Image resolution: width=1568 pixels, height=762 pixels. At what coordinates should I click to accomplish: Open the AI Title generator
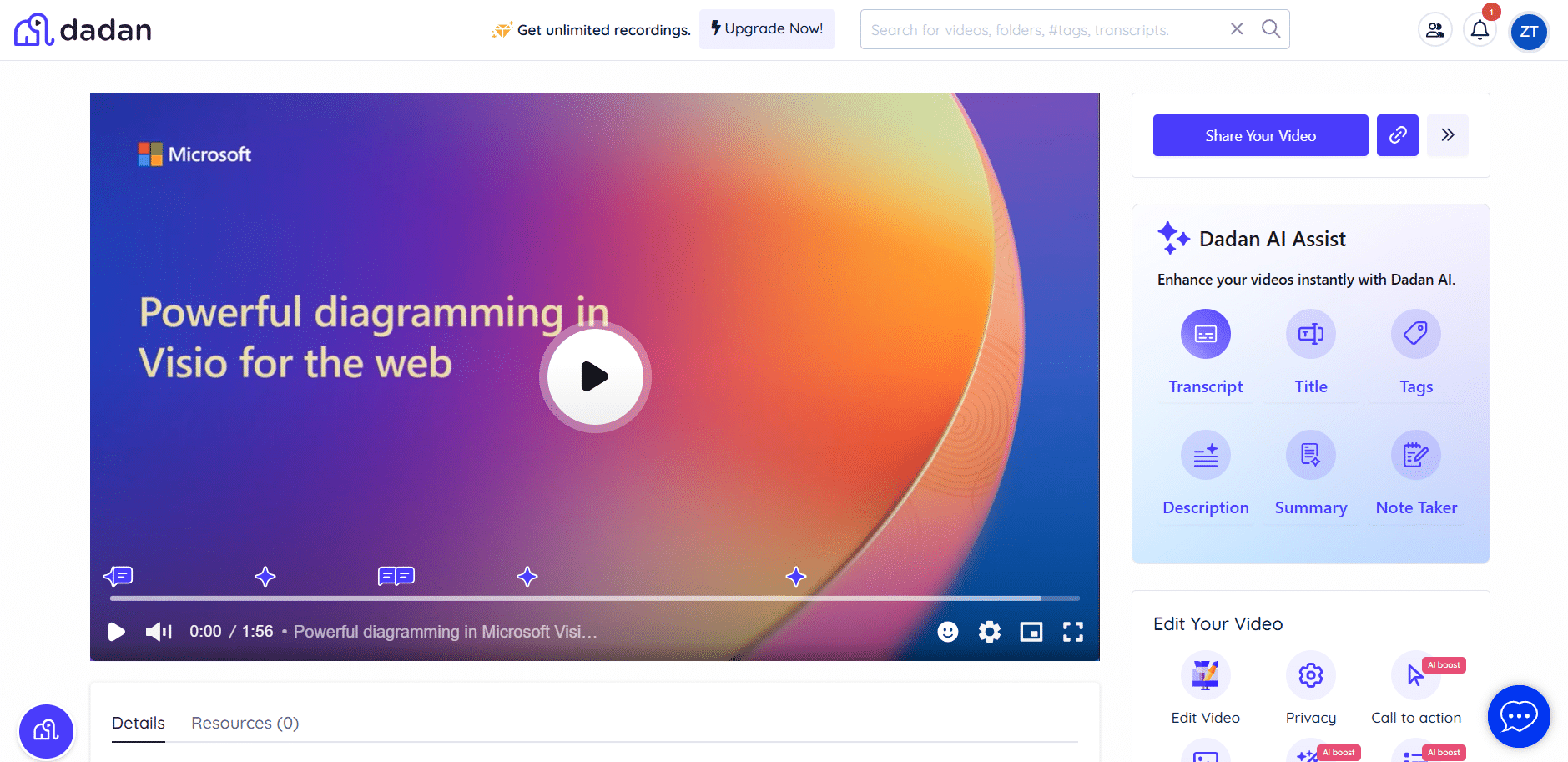(1310, 333)
